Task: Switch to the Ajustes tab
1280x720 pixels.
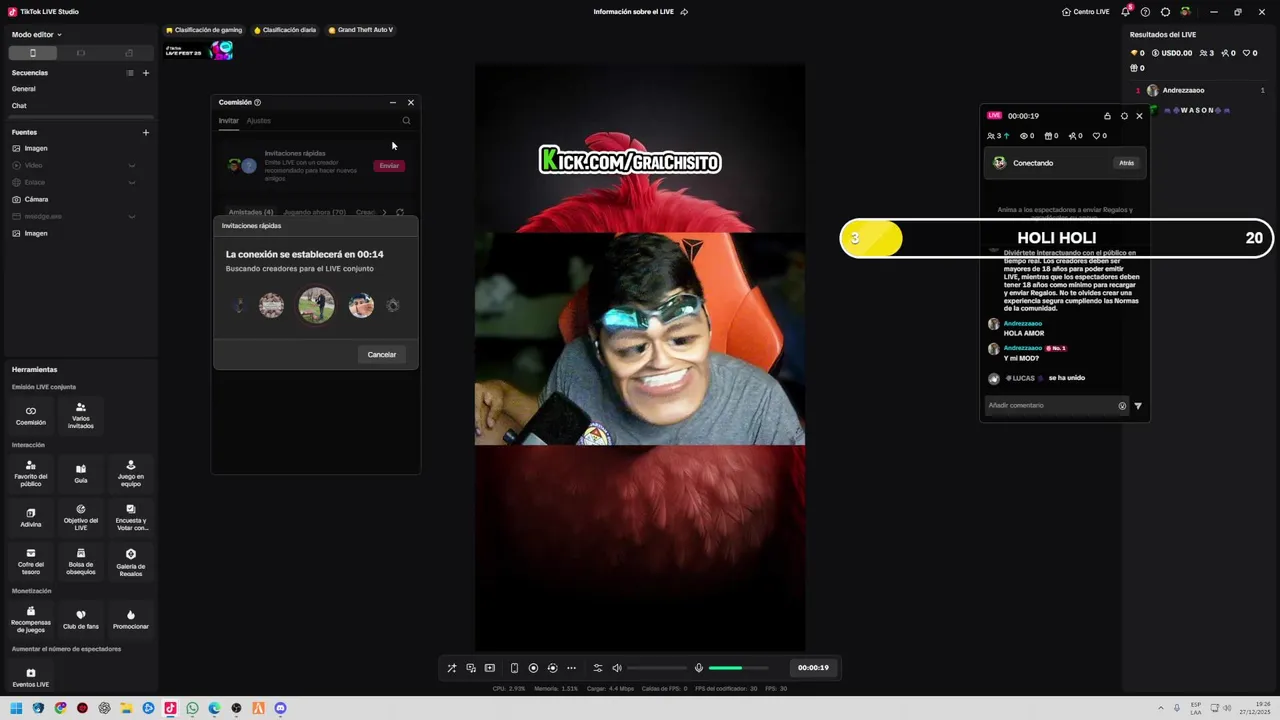Action: click(x=258, y=121)
